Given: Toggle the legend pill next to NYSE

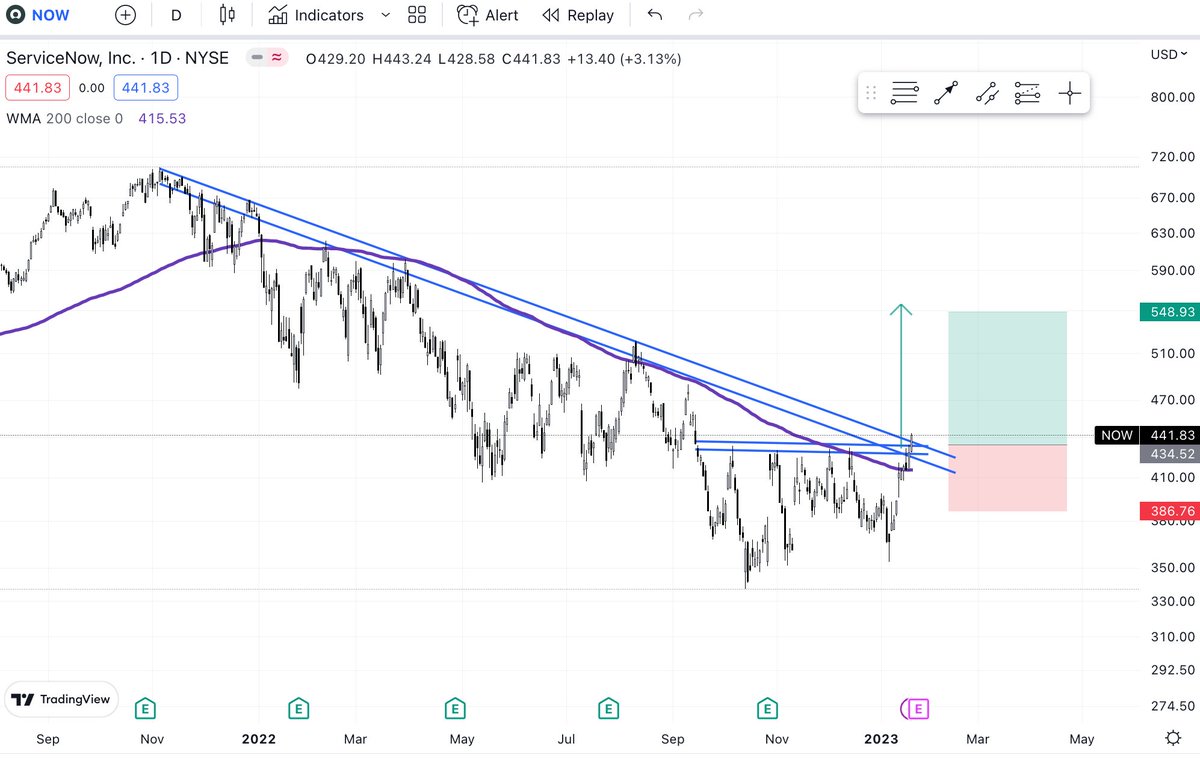Looking at the screenshot, I should pyautogui.click(x=266, y=58).
